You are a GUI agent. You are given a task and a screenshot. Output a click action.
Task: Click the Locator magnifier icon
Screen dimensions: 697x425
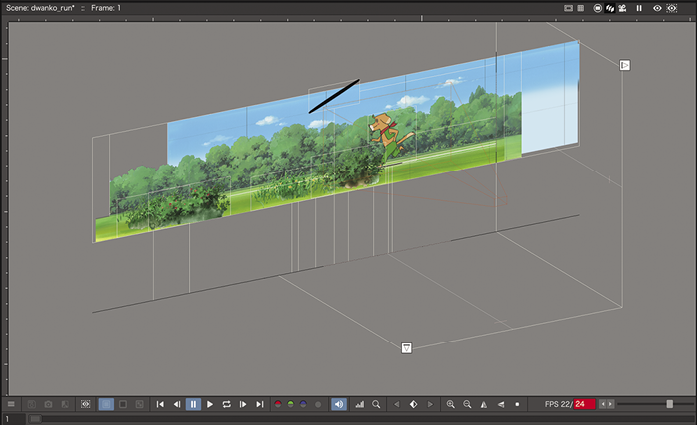coord(376,404)
